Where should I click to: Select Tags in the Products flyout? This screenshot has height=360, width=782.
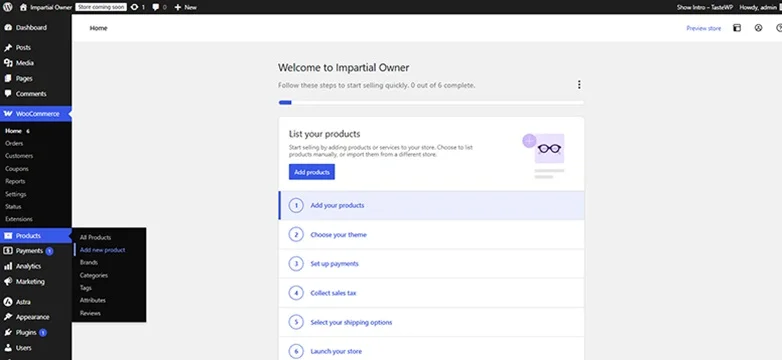pyautogui.click(x=86, y=288)
